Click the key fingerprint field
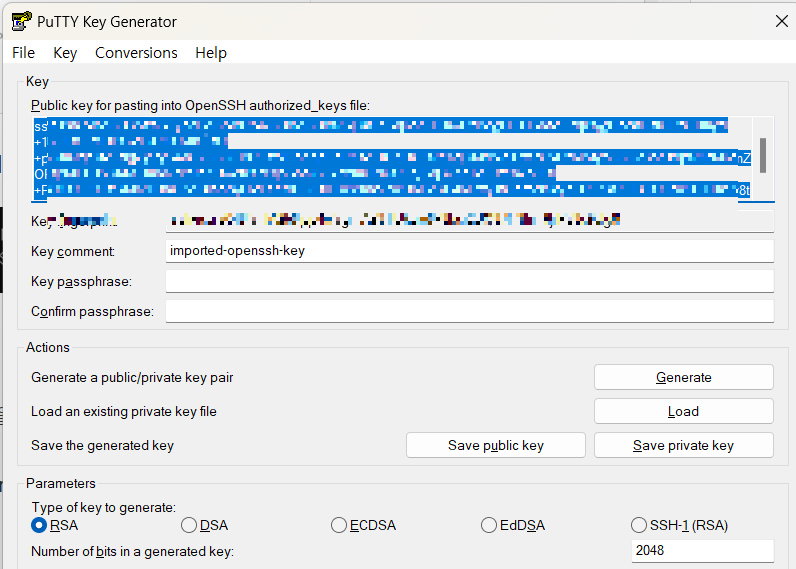Viewport: 796px width, 569px height. 470,221
